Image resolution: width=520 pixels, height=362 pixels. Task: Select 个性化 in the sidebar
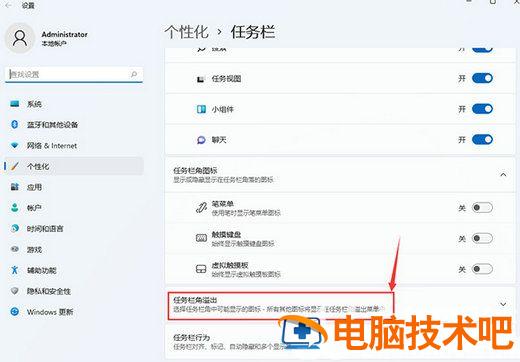click(x=74, y=166)
